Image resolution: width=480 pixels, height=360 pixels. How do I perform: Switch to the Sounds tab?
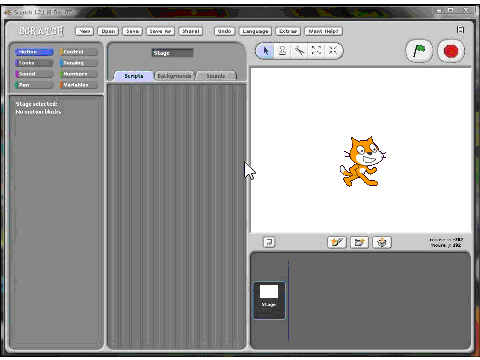pos(216,76)
